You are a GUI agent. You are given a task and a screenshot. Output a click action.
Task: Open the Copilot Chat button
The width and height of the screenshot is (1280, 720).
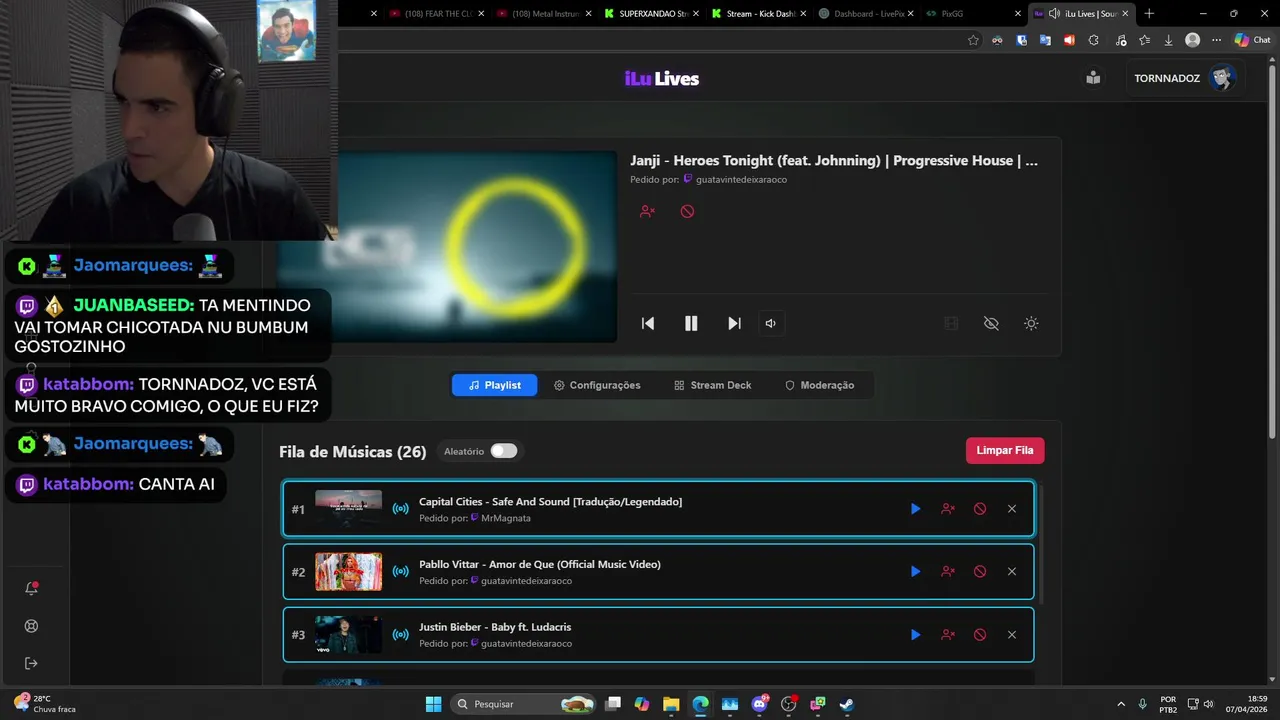point(1252,40)
